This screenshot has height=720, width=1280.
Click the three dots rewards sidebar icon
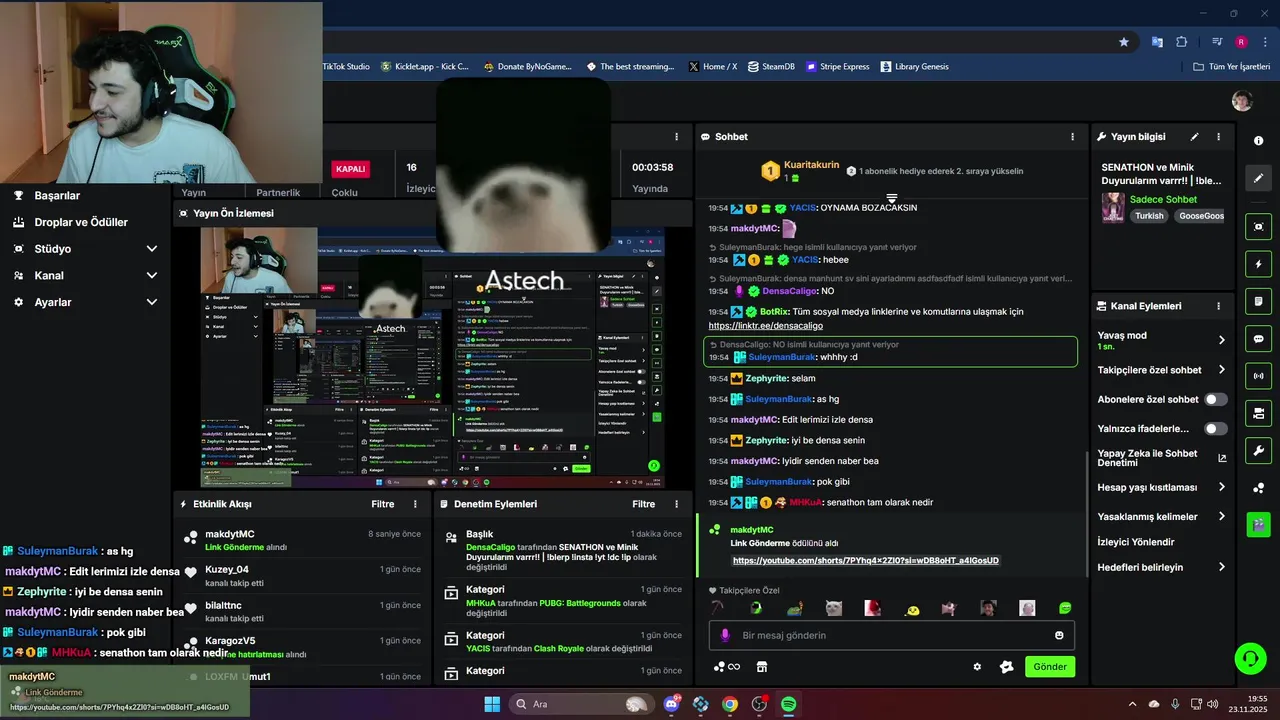pyautogui.click(x=1258, y=487)
